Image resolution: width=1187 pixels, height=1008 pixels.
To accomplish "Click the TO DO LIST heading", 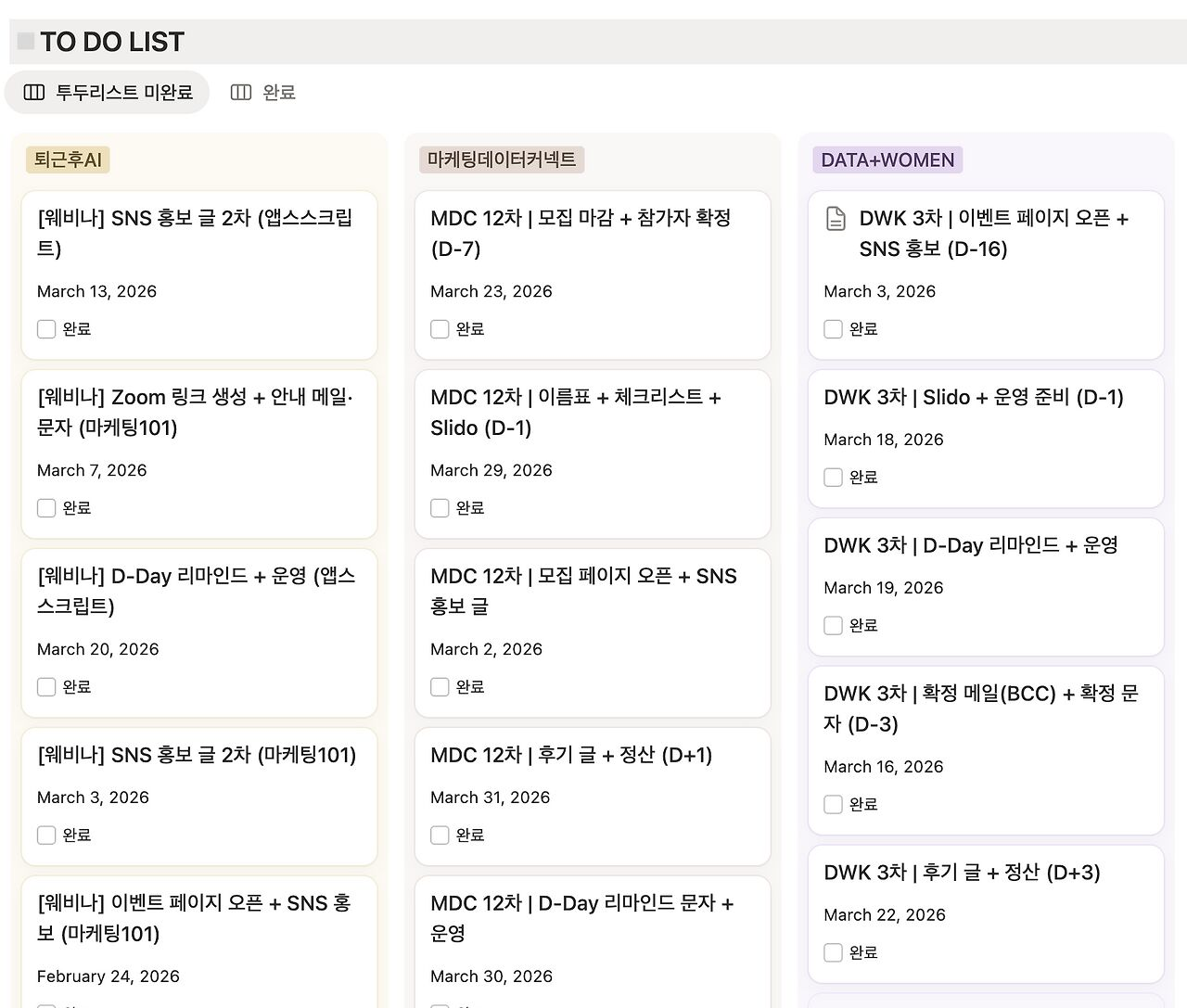I will coord(112,42).
